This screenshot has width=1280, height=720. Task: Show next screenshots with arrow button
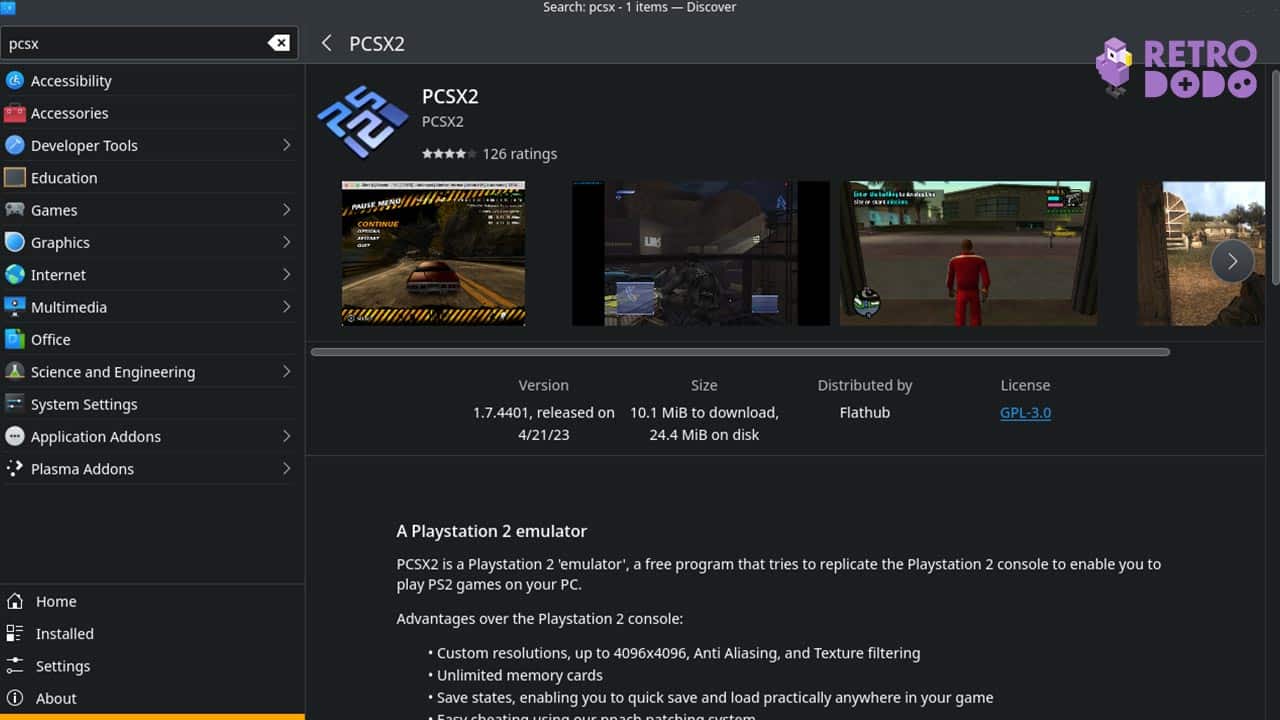tap(1232, 261)
